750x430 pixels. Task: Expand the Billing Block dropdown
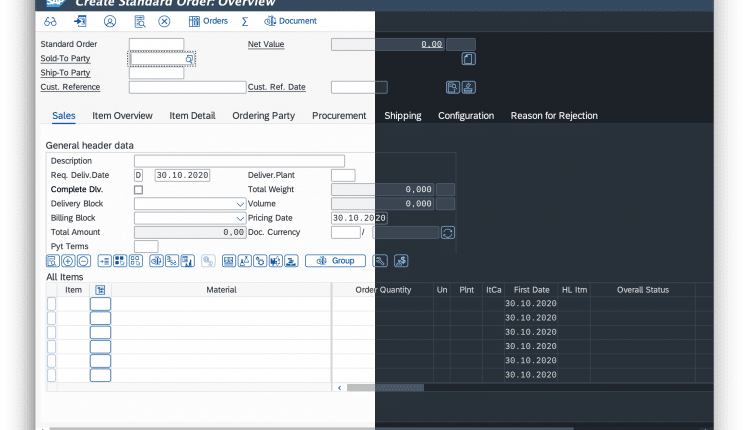[240, 219]
